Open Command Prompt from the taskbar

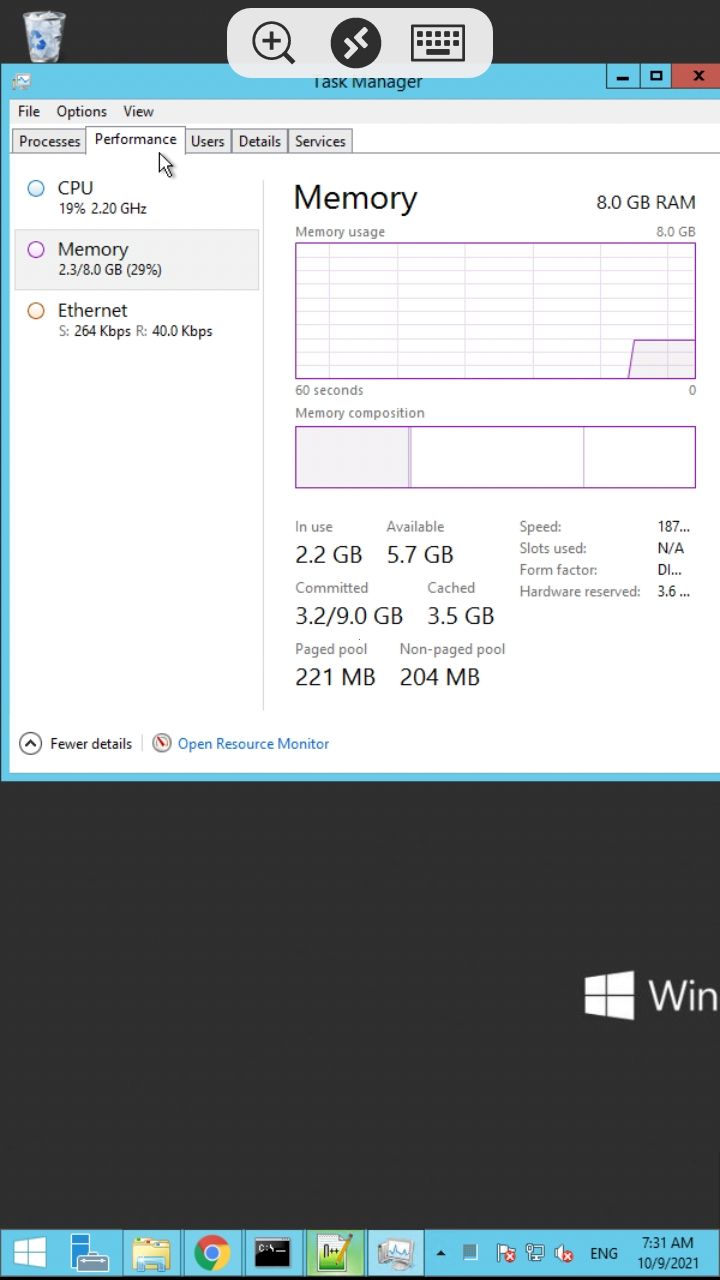pyautogui.click(x=273, y=1253)
